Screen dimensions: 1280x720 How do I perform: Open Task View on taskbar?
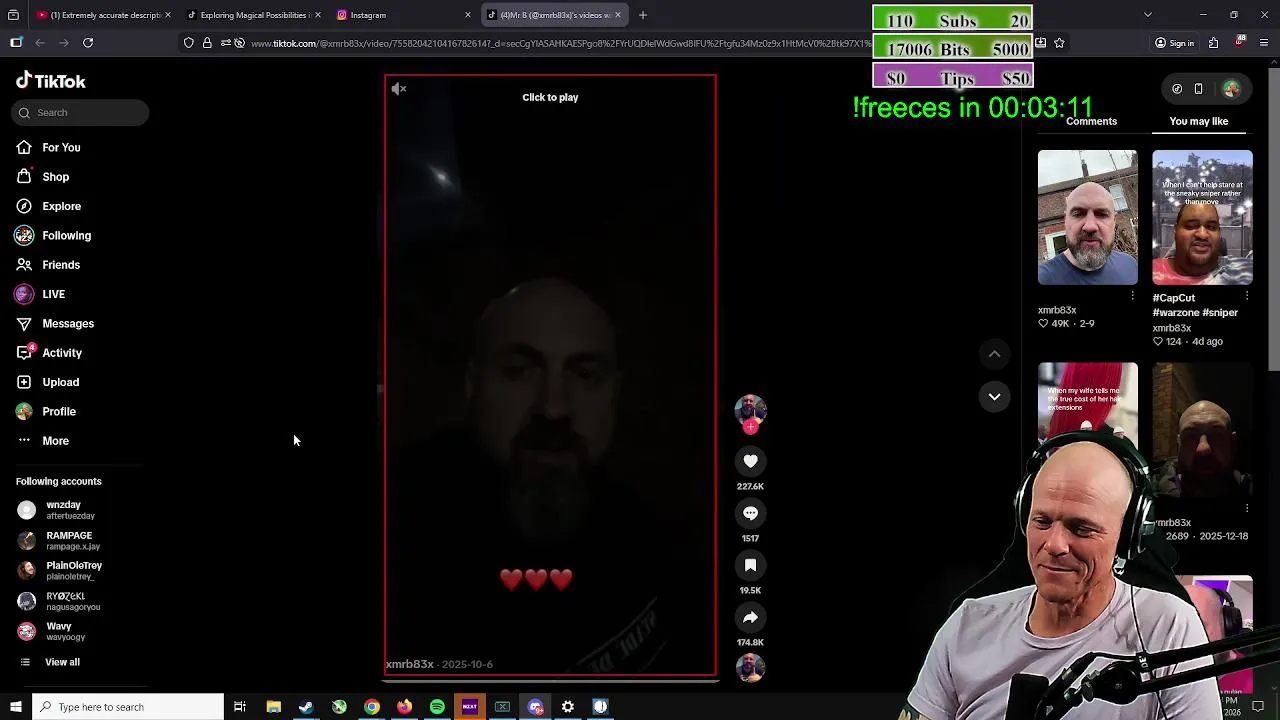pyautogui.click(x=240, y=707)
